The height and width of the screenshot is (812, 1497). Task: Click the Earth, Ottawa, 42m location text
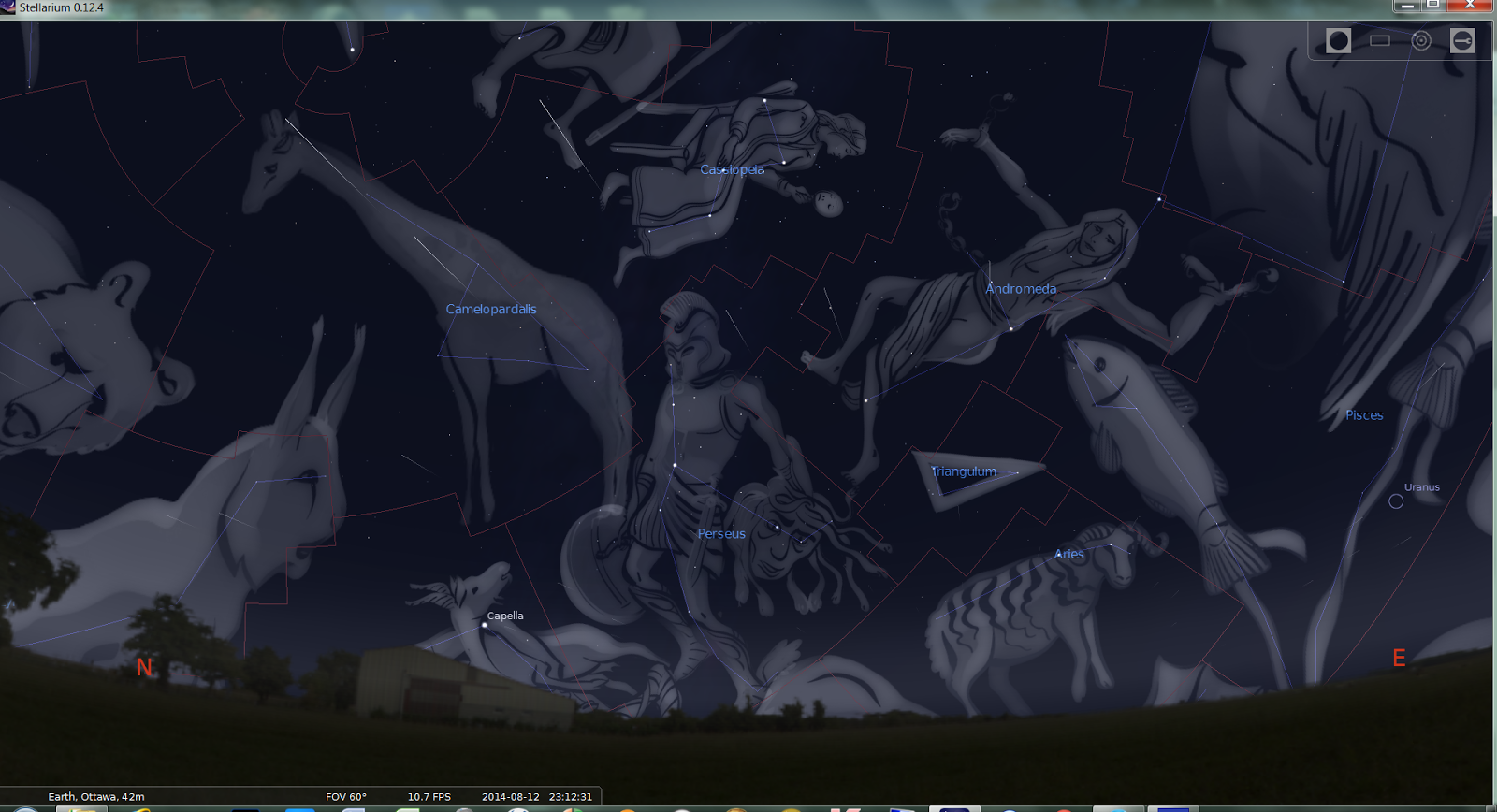click(x=96, y=797)
